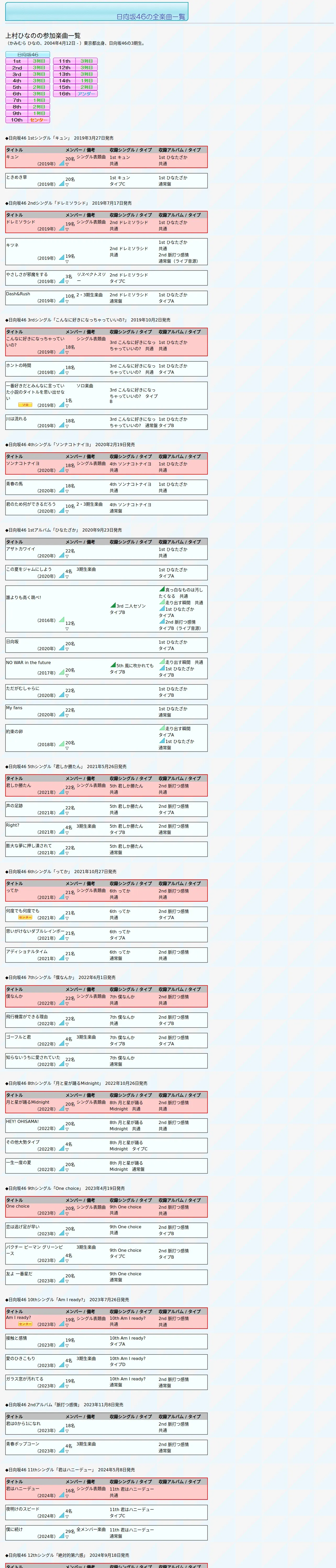Click the triangle icon in 青春の馬 row
This screenshot has width=336, height=1568.
61,490
